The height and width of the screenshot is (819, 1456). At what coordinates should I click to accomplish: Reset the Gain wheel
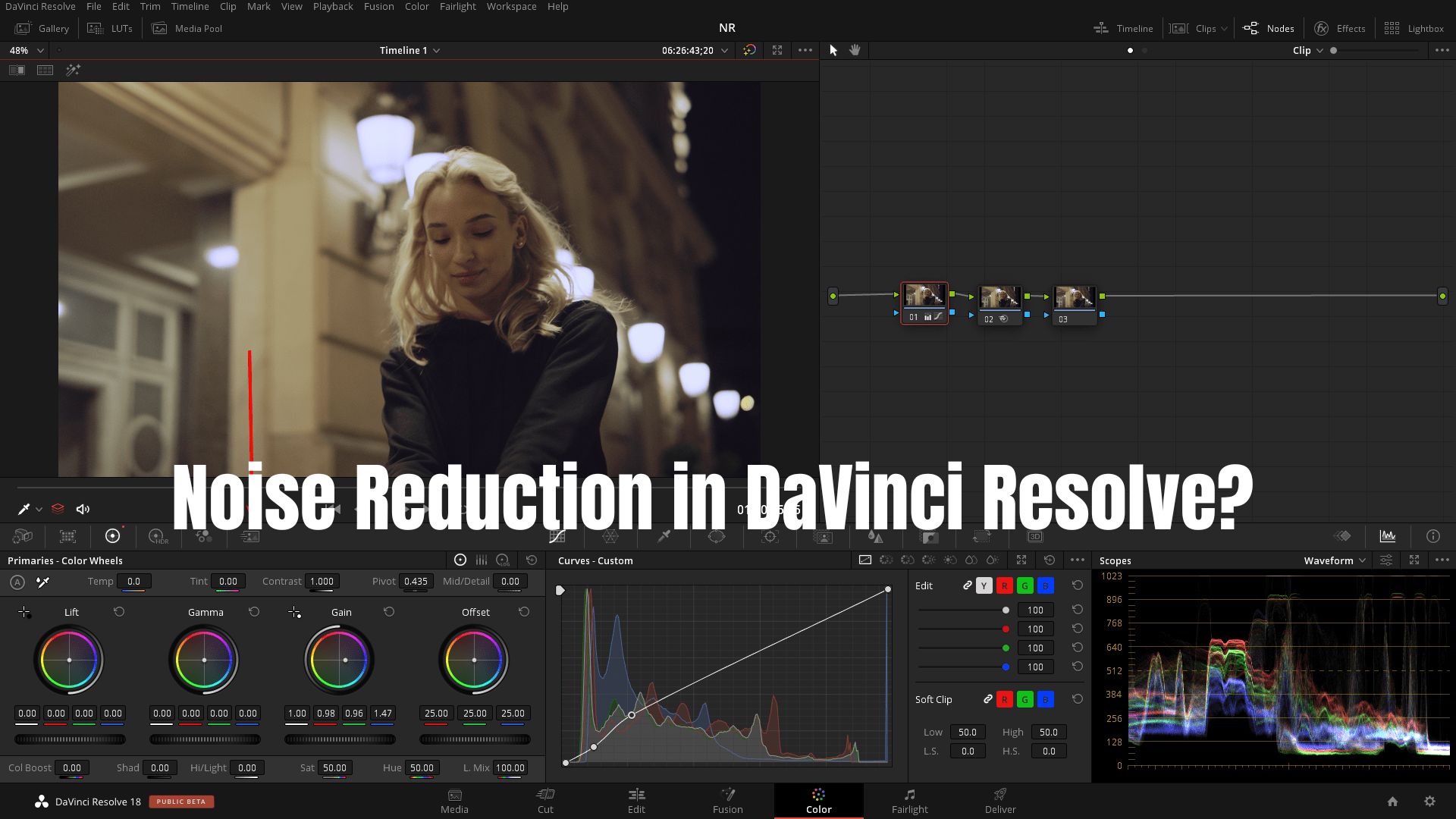pyautogui.click(x=389, y=611)
